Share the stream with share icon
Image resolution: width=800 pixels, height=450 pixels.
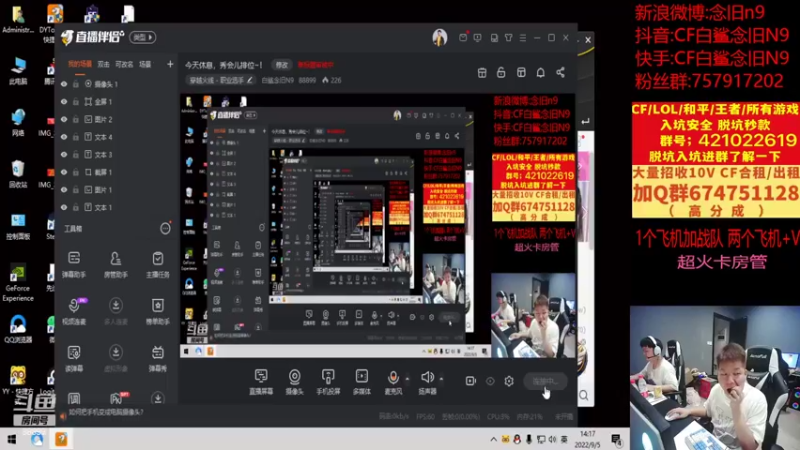(560, 72)
